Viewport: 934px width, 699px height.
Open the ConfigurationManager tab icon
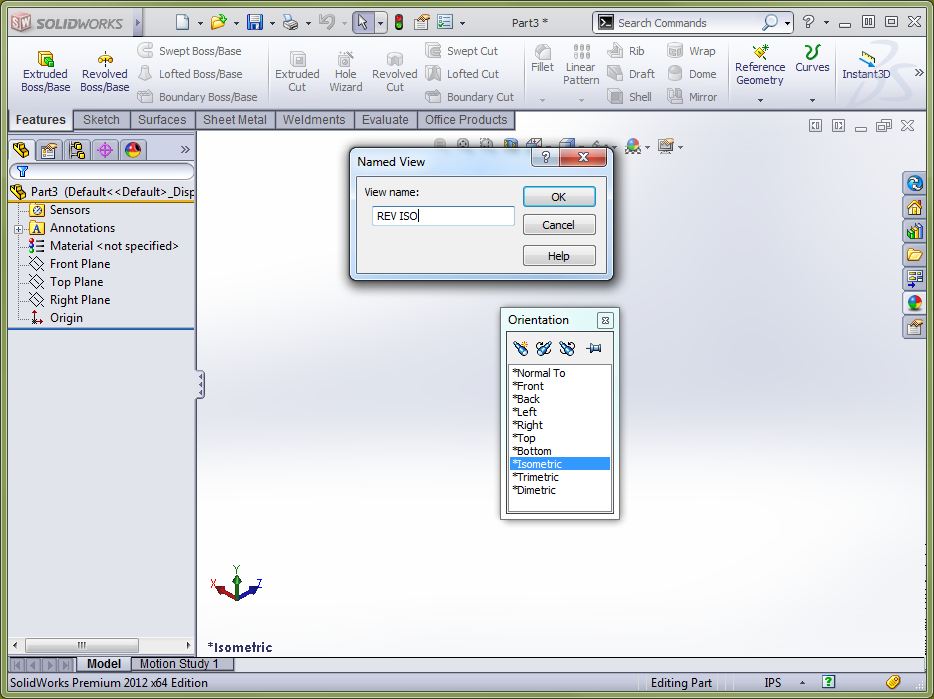[x=77, y=150]
